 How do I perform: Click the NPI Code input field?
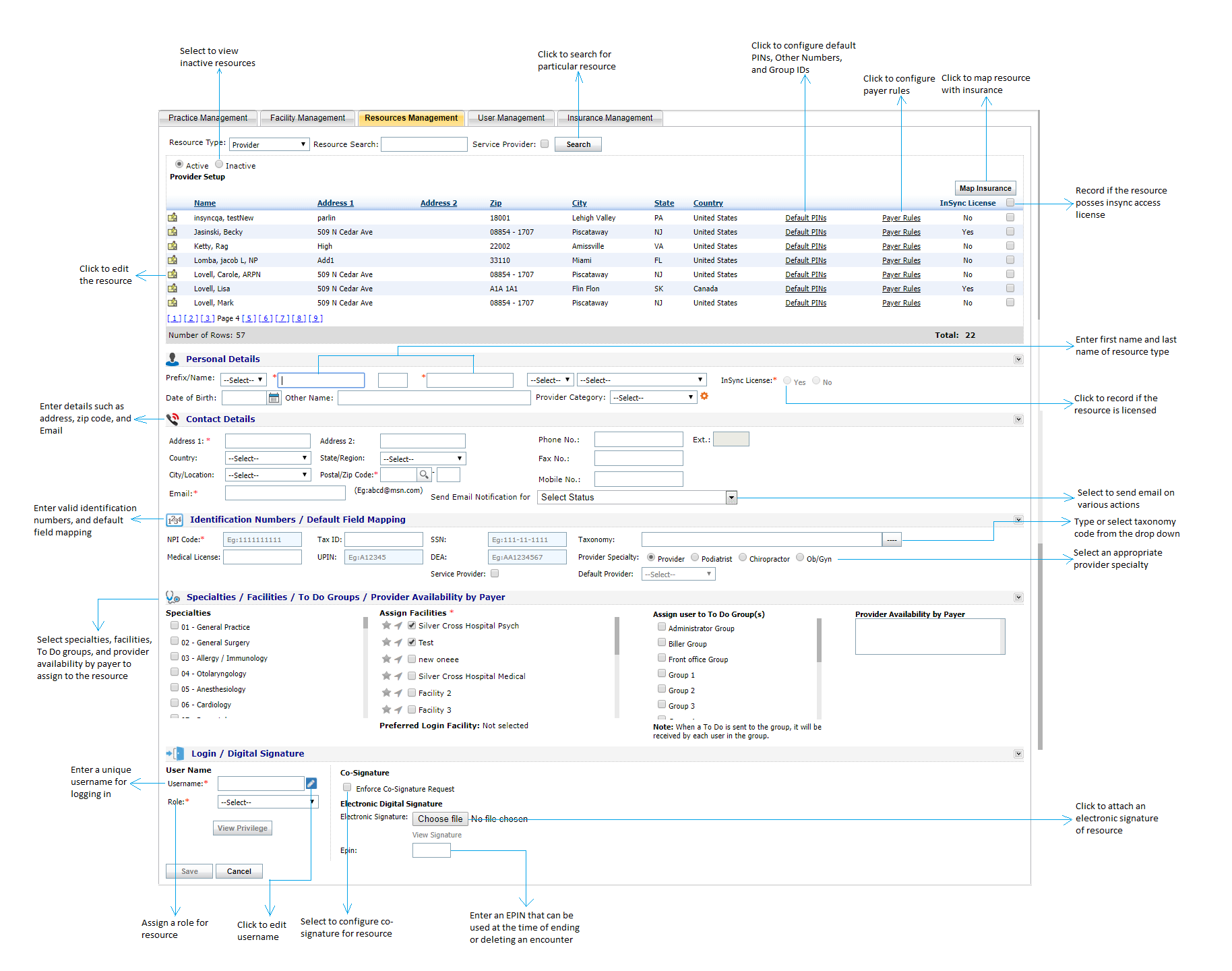pyautogui.click(x=263, y=540)
